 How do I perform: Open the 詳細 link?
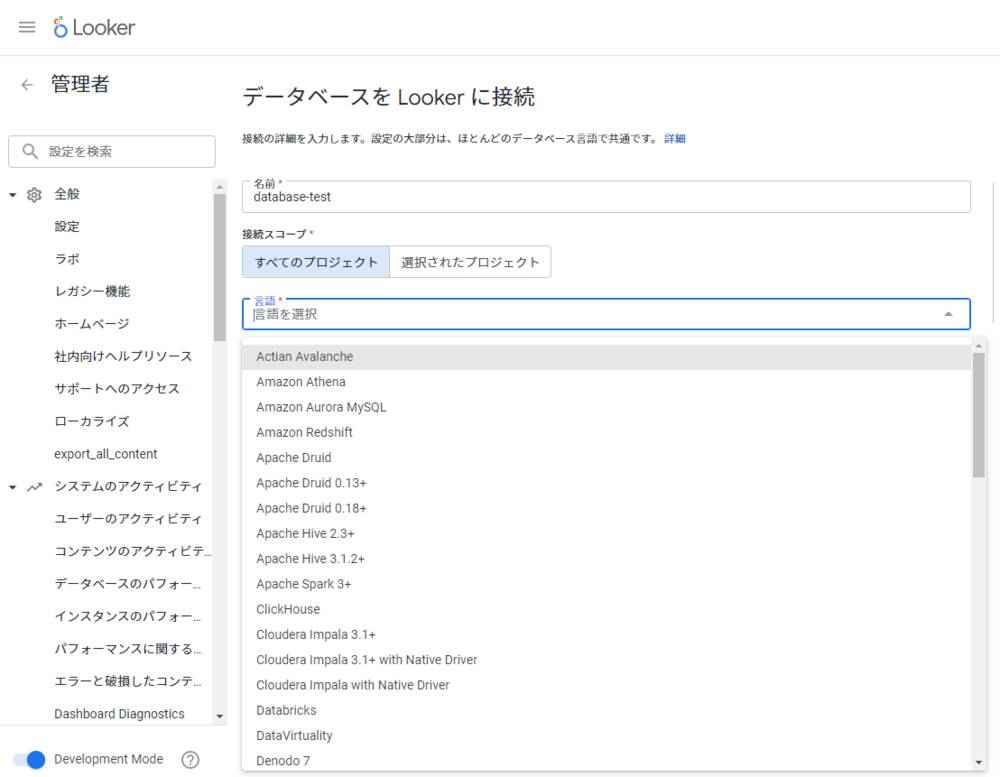pyautogui.click(x=675, y=139)
